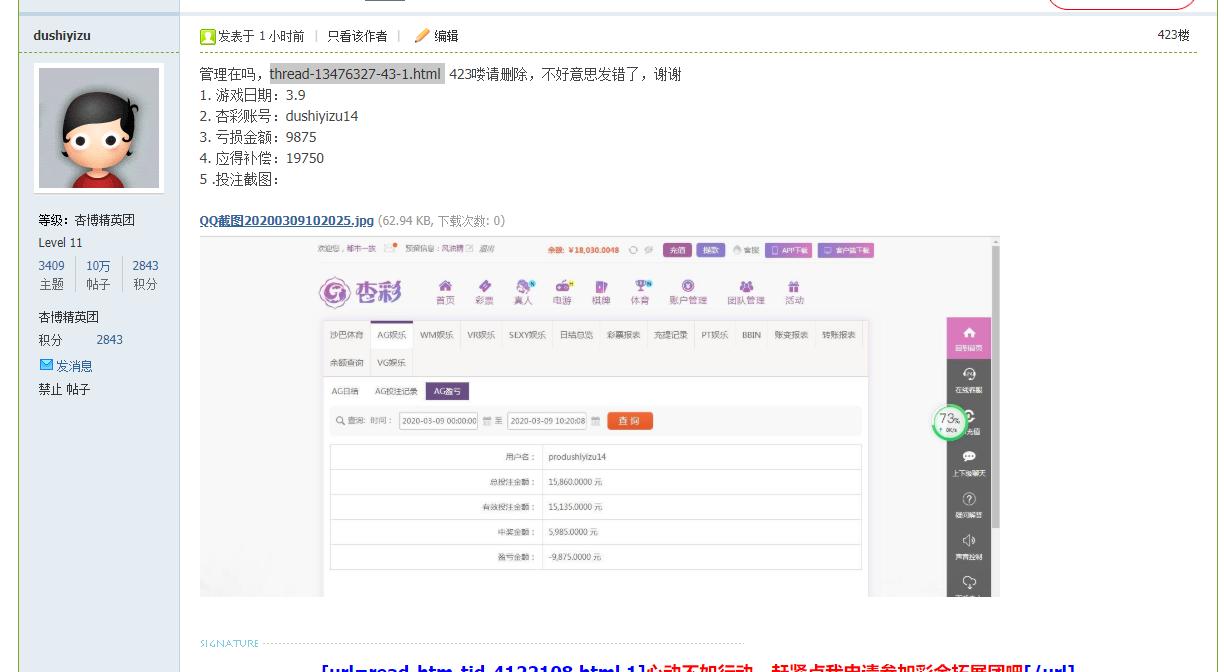Click the 提款 withdraw button in screenshot
1224x672 pixels.
[x=710, y=250]
